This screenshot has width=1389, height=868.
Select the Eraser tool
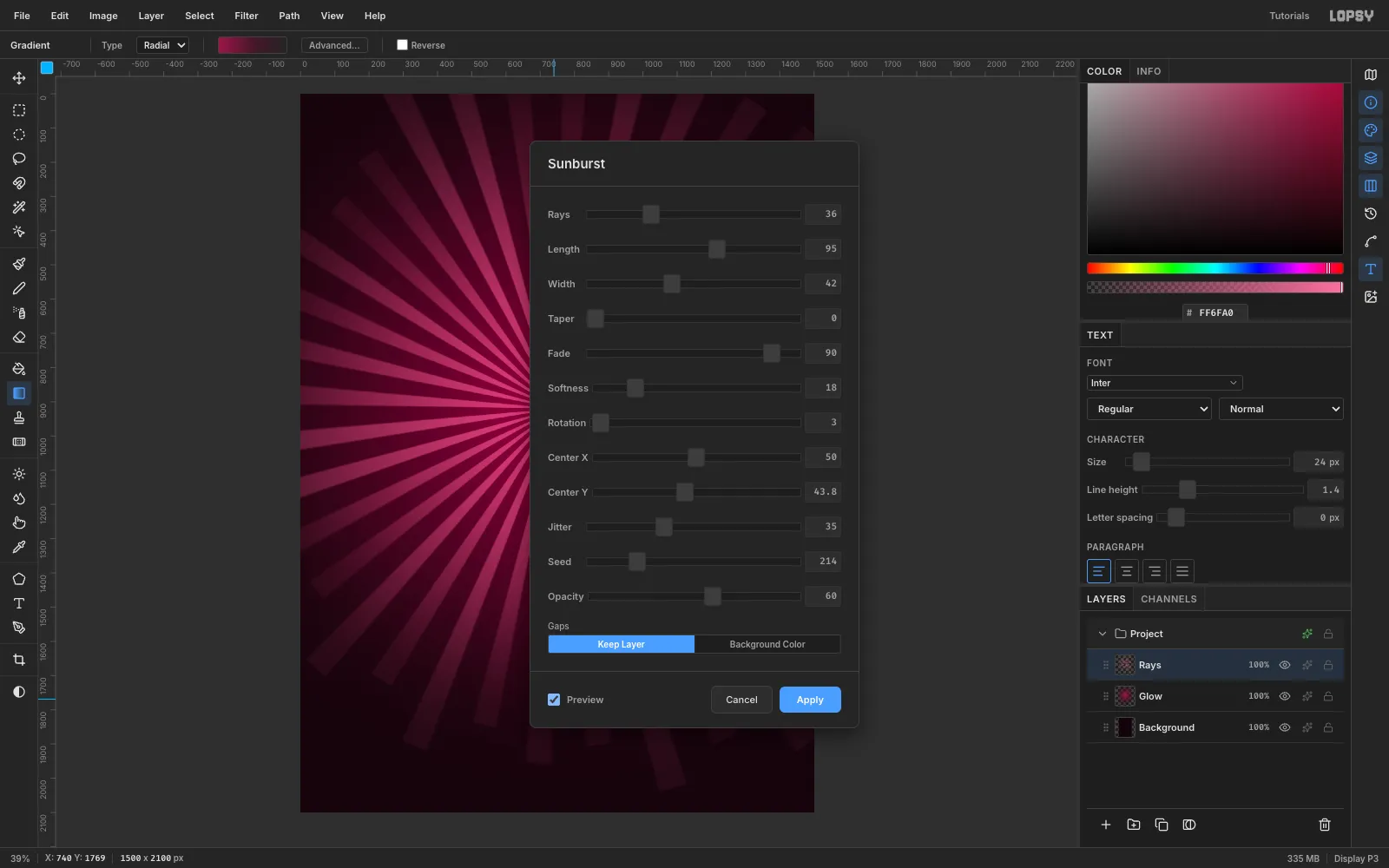pyautogui.click(x=19, y=337)
